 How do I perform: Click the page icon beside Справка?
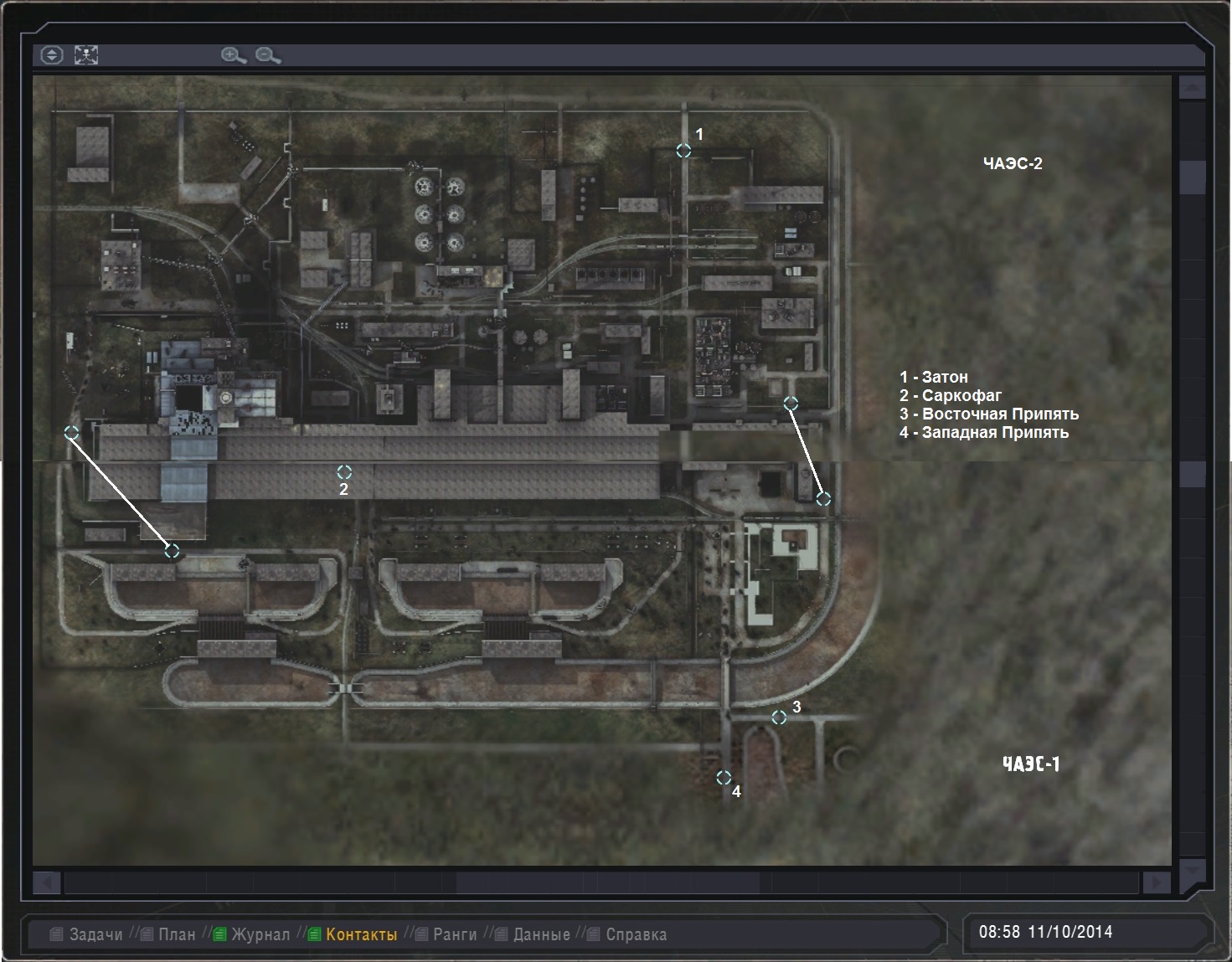pyautogui.click(x=594, y=934)
